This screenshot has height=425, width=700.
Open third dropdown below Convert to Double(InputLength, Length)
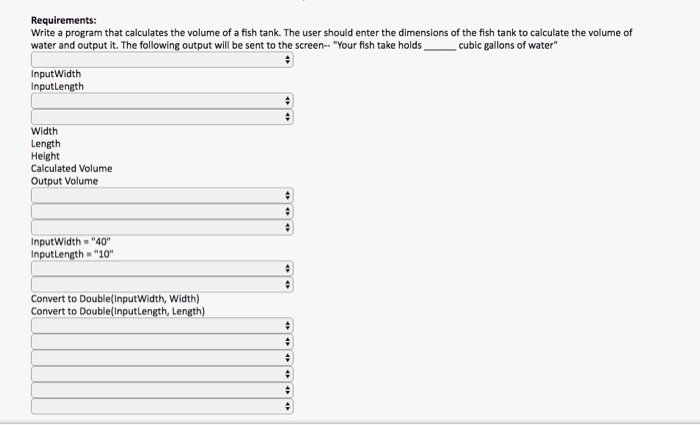(162, 358)
